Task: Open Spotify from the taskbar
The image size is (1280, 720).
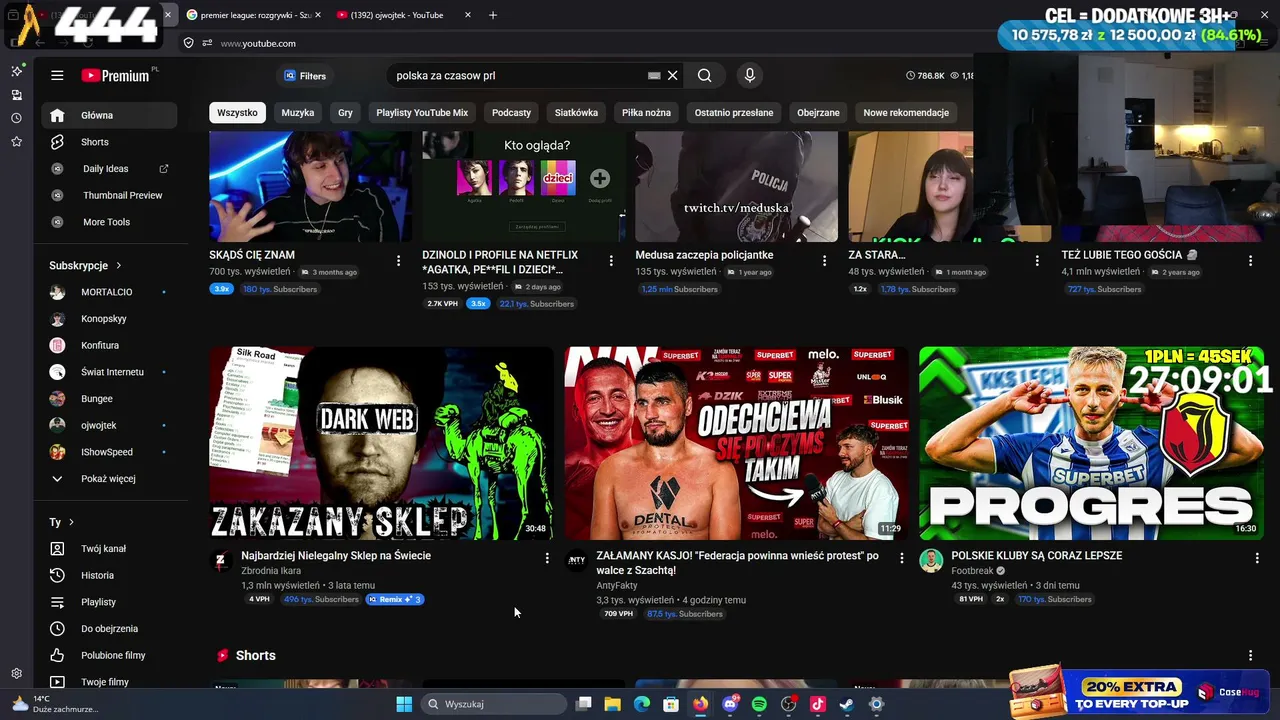Action: click(x=759, y=704)
